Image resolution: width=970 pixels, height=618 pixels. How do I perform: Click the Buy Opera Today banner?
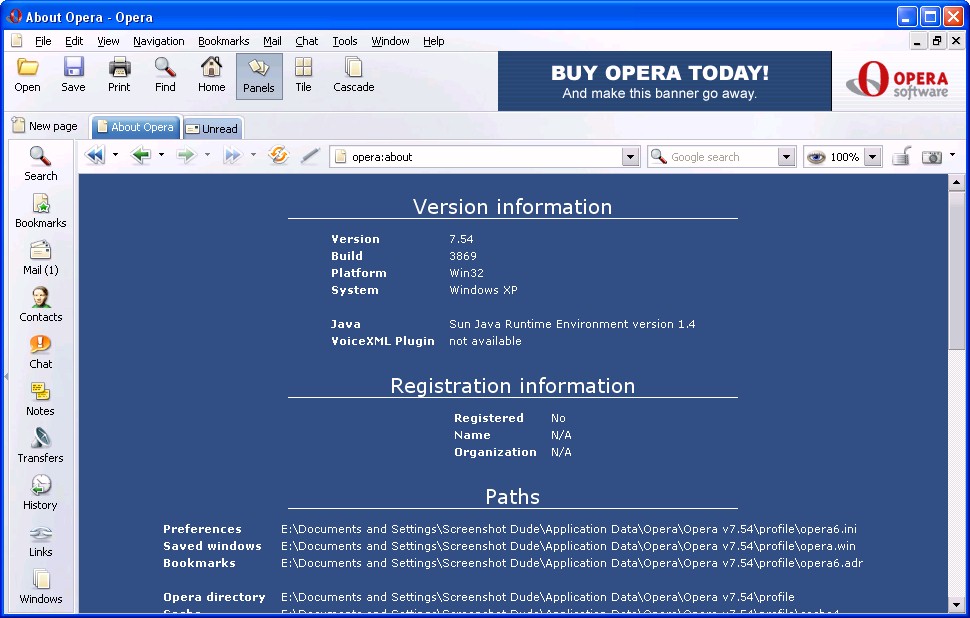[664, 81]
